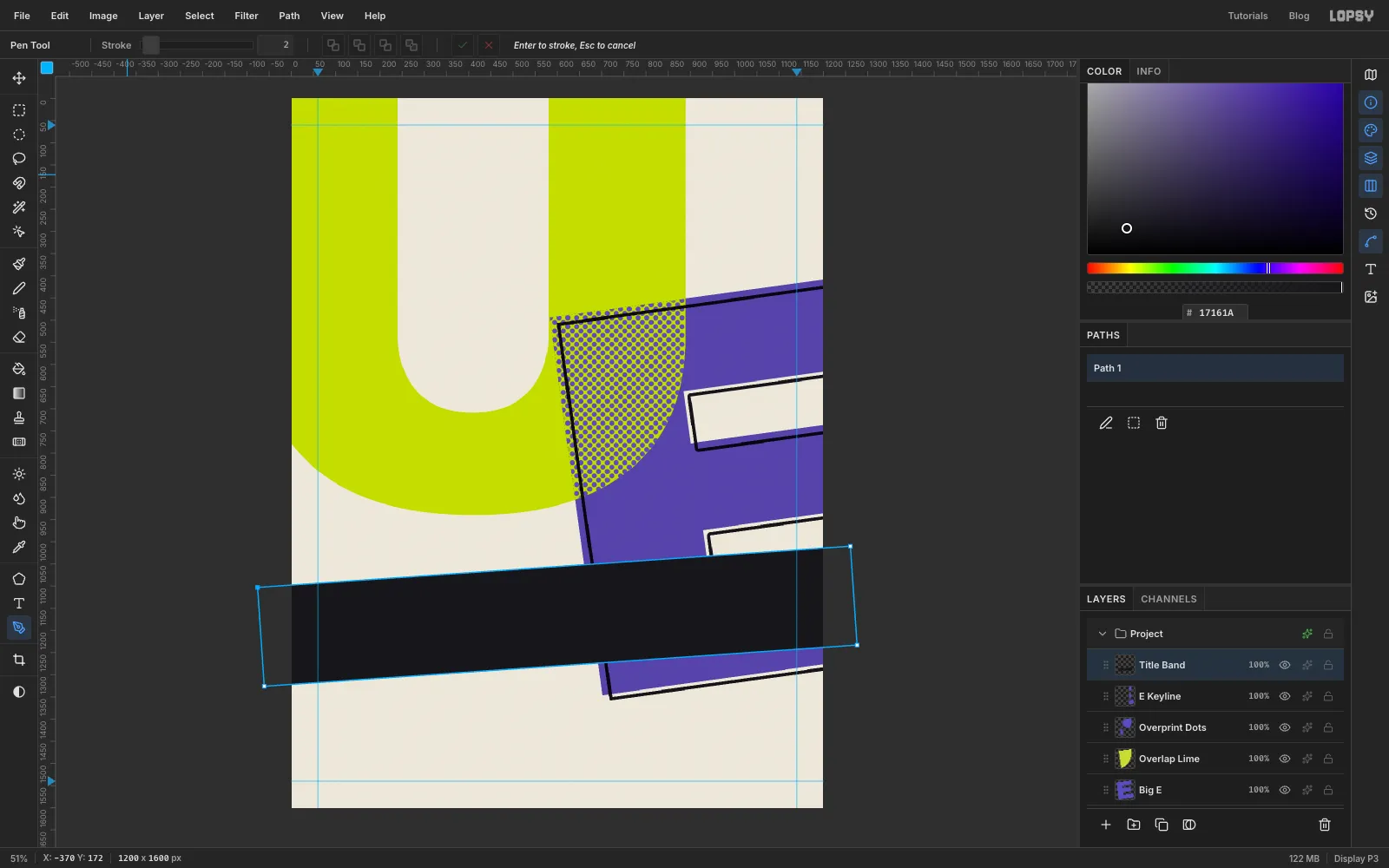Image resolution: width=1389 pixels, height=868 pixels.
Task: Hide the Overprint Dots layer
Action: 1285,727
